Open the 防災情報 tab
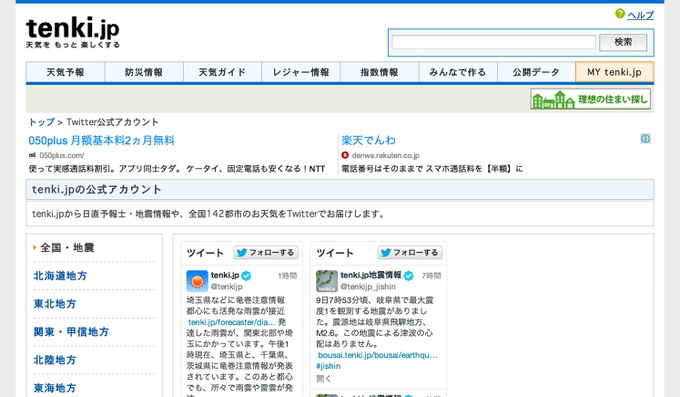 pos(144,72)
